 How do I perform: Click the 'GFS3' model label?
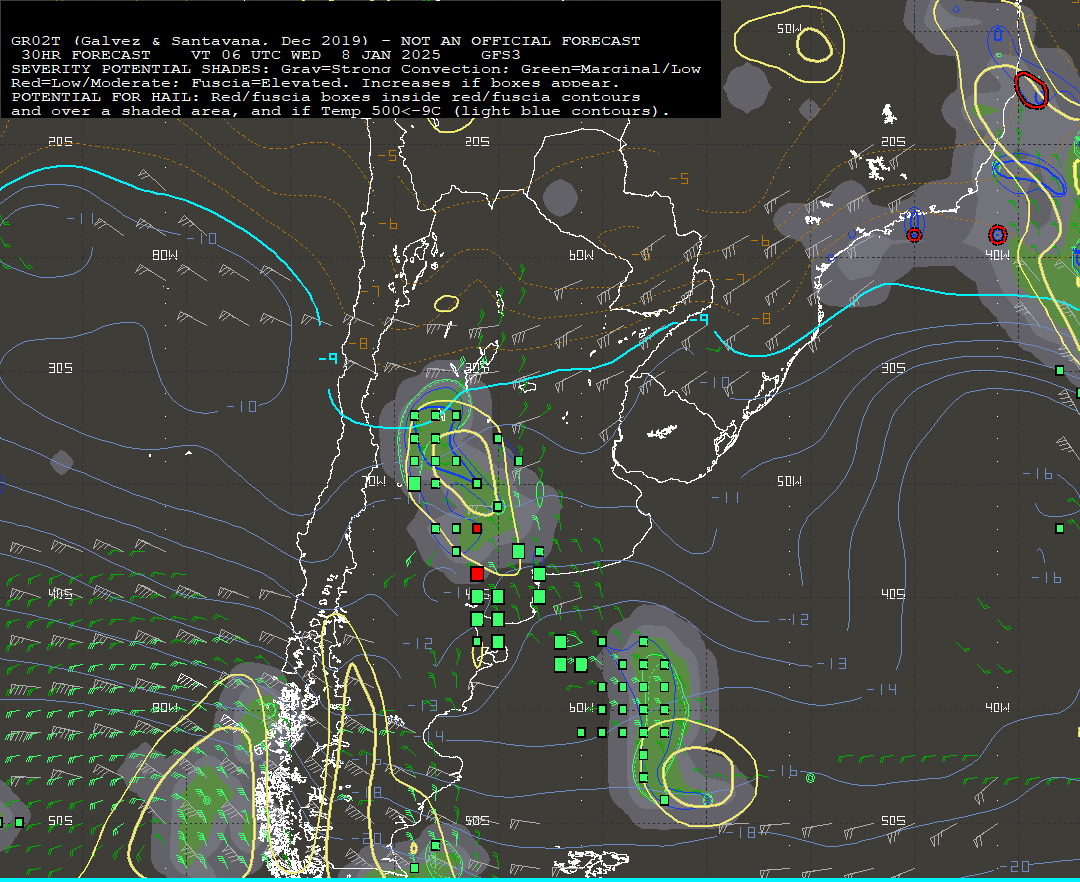click(500, 54)
